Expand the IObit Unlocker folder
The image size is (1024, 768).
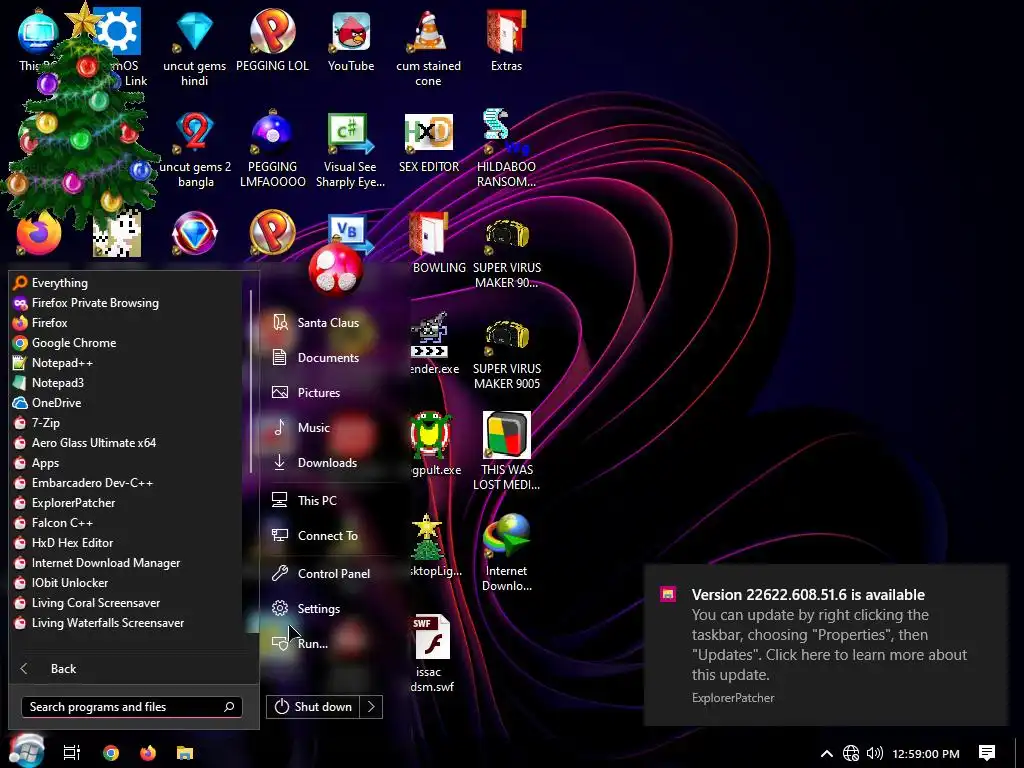coord(127,583)
